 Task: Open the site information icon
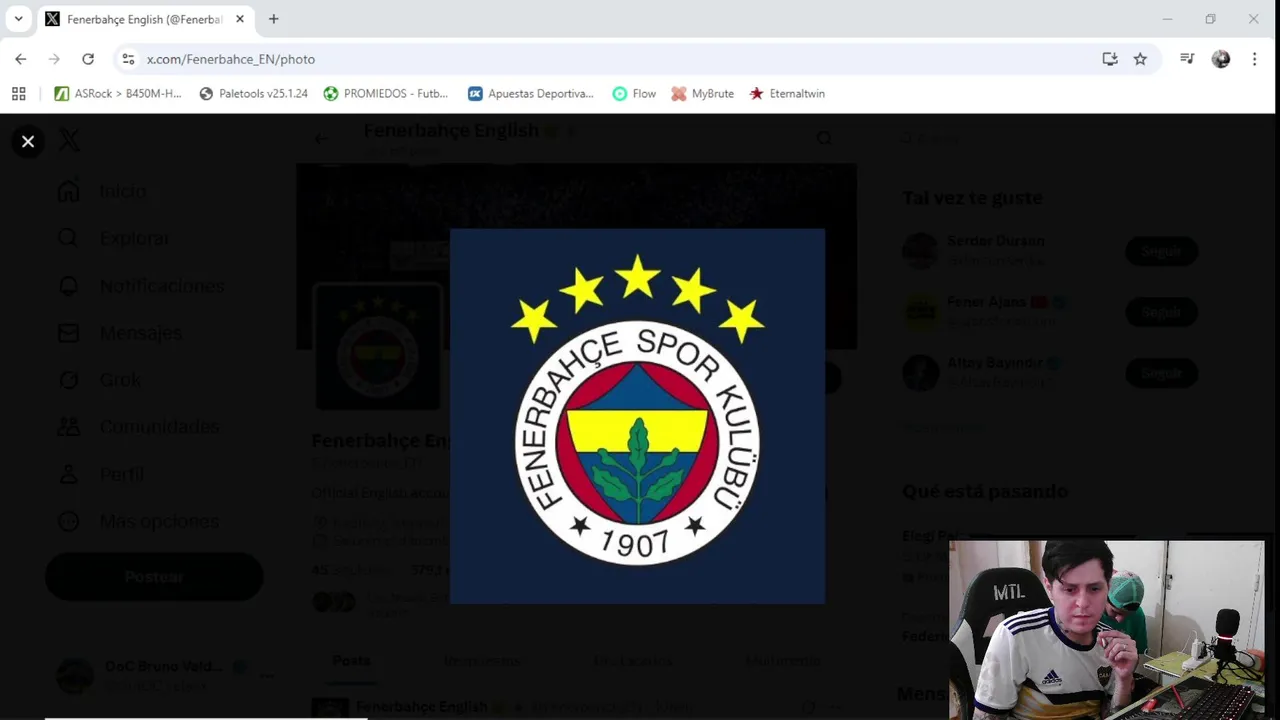pyautogui.click(x=128, y=59)
